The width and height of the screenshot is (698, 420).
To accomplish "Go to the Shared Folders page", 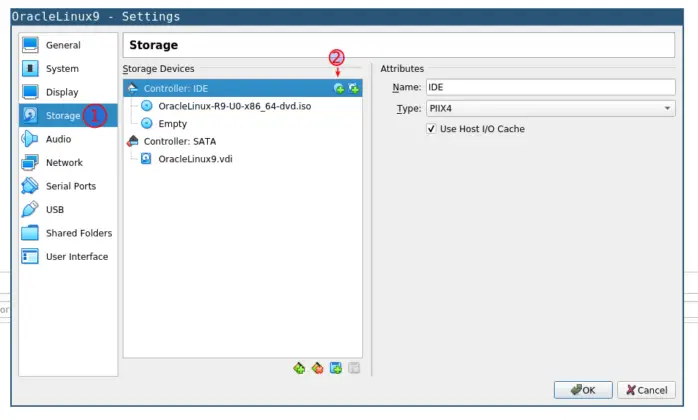I will [x=78, y=233].
